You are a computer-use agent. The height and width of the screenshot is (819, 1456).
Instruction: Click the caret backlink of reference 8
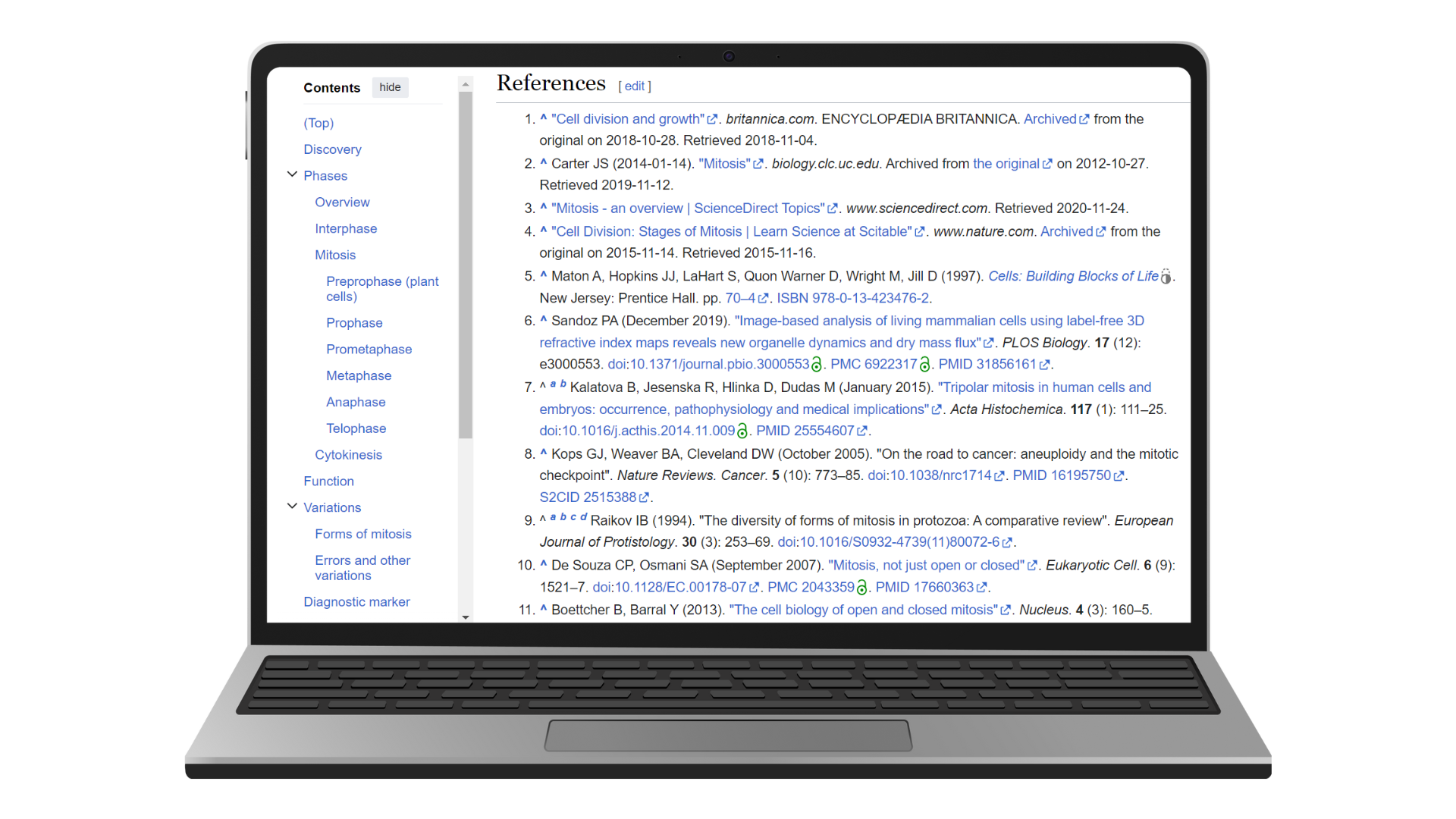click(543, 453)
